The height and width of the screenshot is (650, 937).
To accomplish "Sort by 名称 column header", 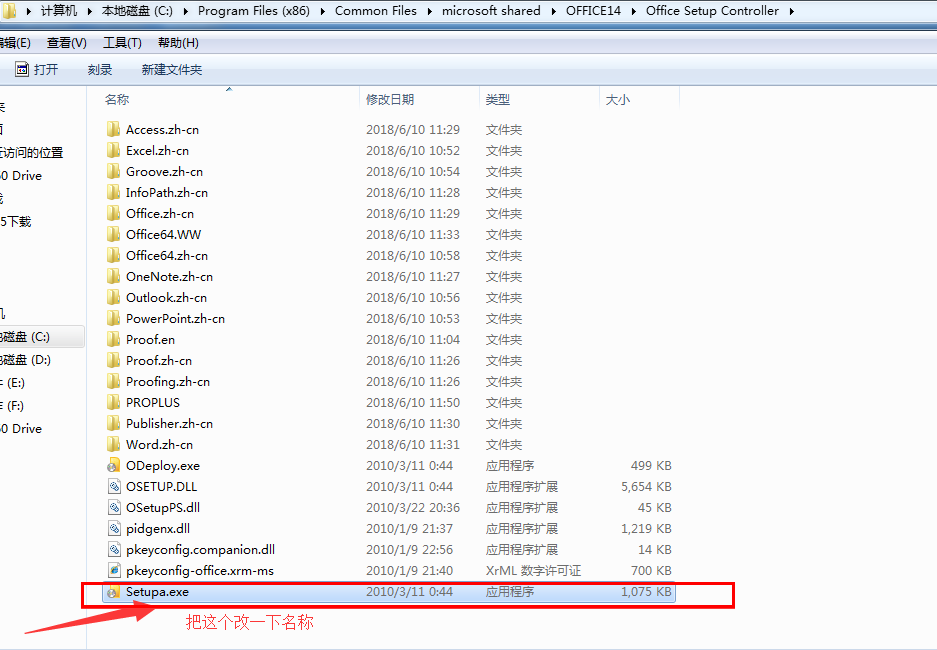I will [117, 99].
